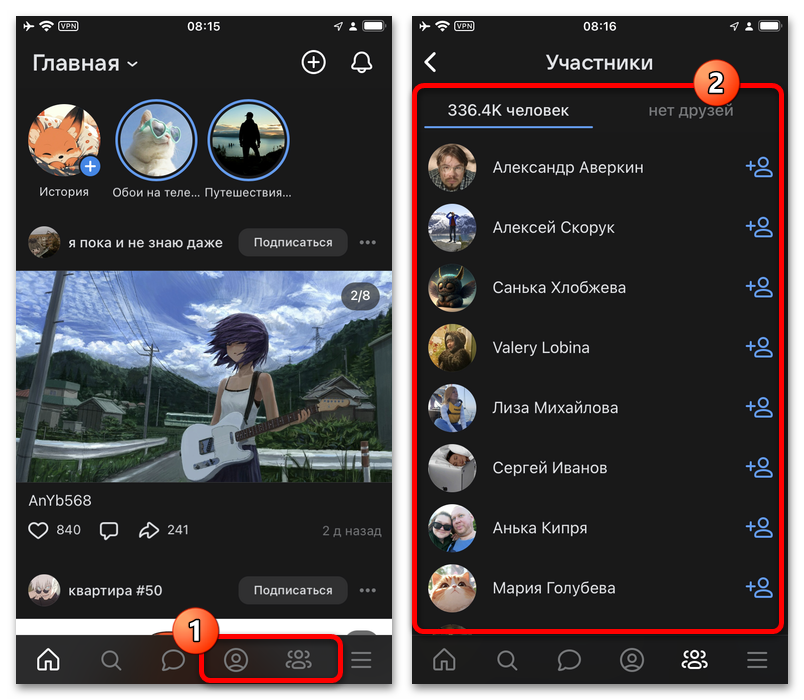
Task: Select the 336.4K человек tab
Action: pyautogui.click(x=508, y=110)
